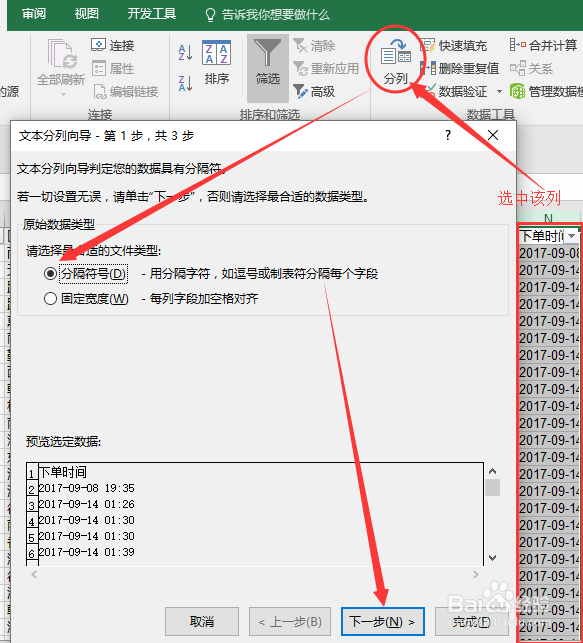583x643 pixels.
Task: Switch to the 开发工具 tab
Action: [151, 14]
